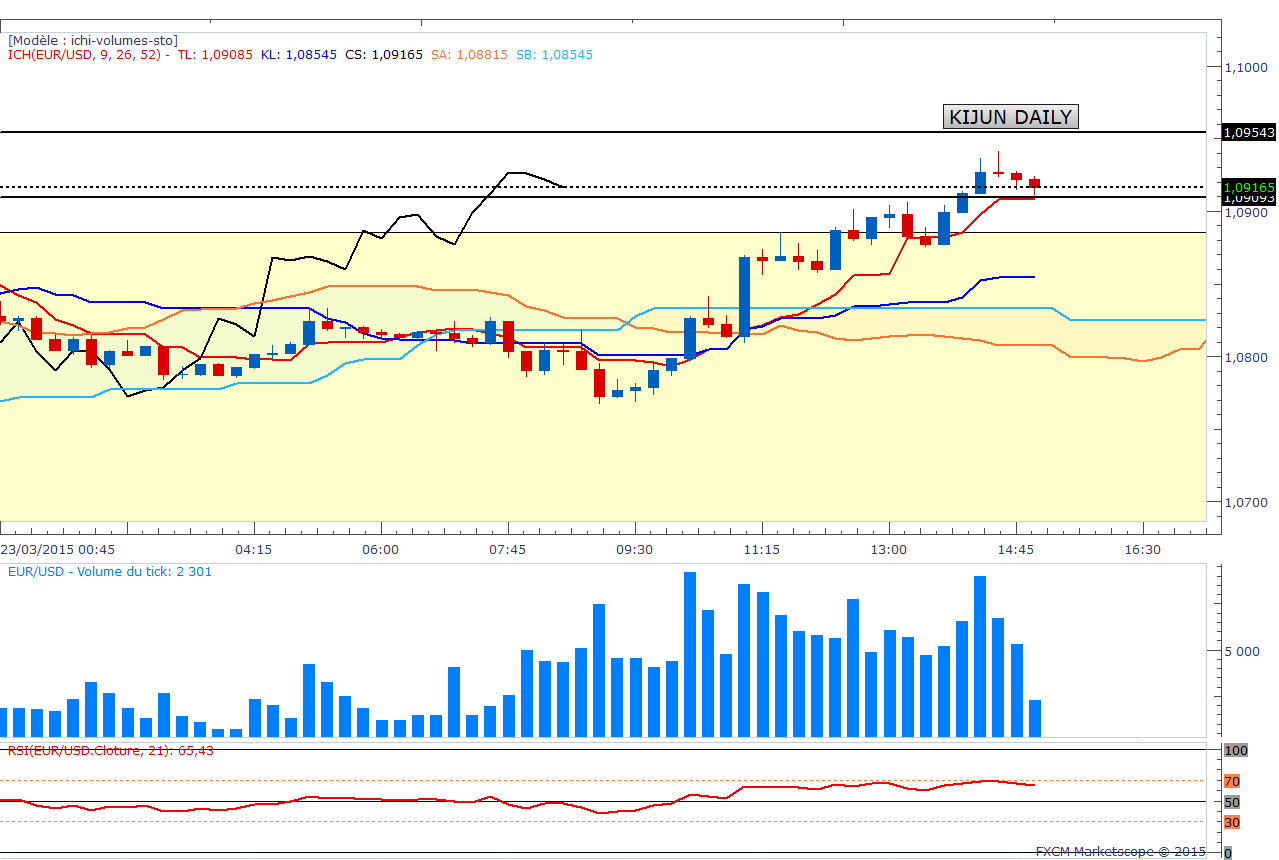
Task: Select the 1,09543 price marker on axis
Action: coord(1249,132)
